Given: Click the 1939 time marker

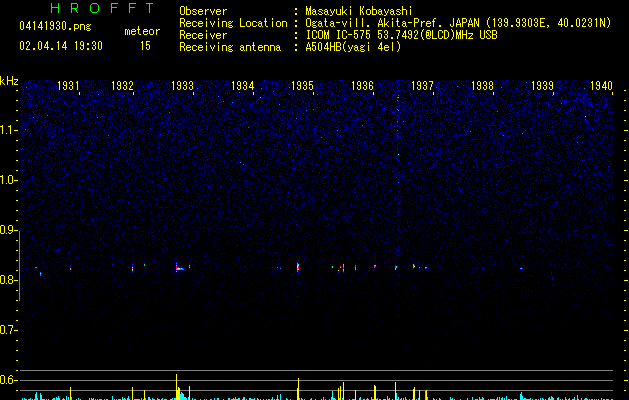Looking at the screenshot, I should click(x=542, y=86).
